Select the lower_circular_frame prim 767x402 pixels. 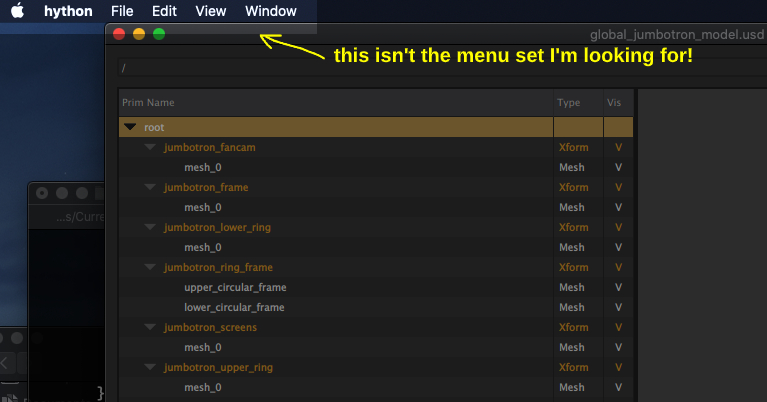pos(234,307)
